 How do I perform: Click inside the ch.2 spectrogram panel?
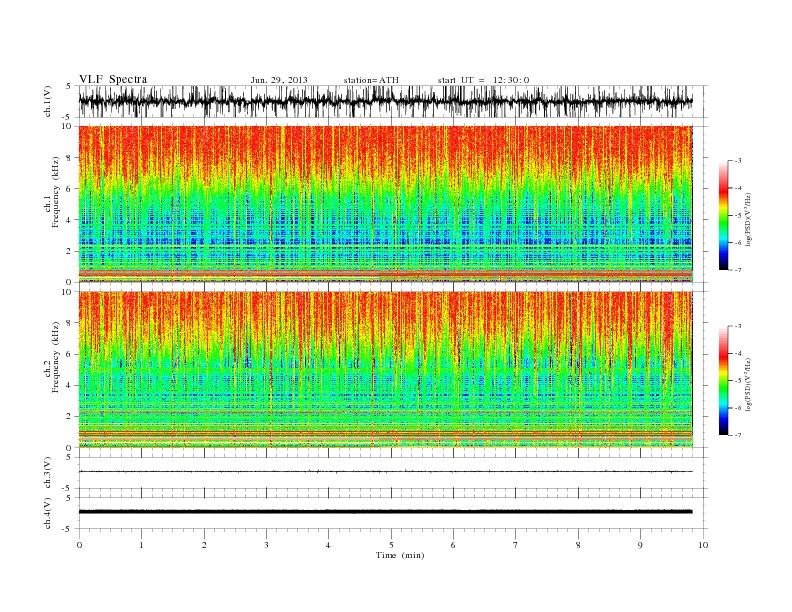[x=385, y=370]
